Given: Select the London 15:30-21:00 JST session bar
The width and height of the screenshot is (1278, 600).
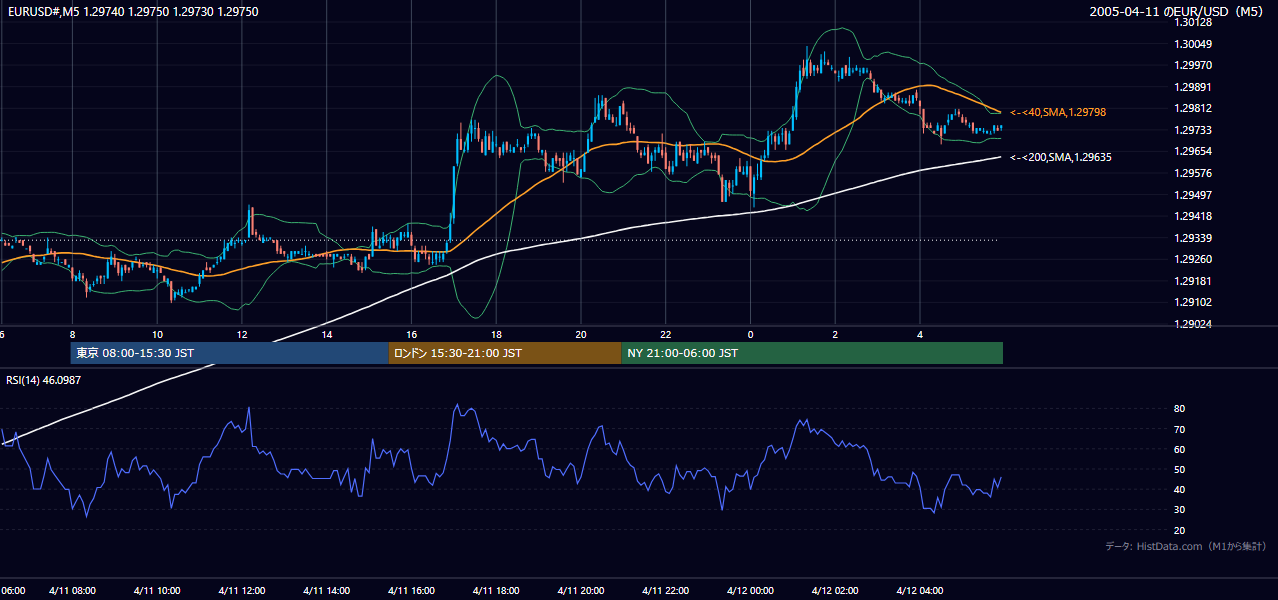Looking at the screenshot, I should (505, 353).
